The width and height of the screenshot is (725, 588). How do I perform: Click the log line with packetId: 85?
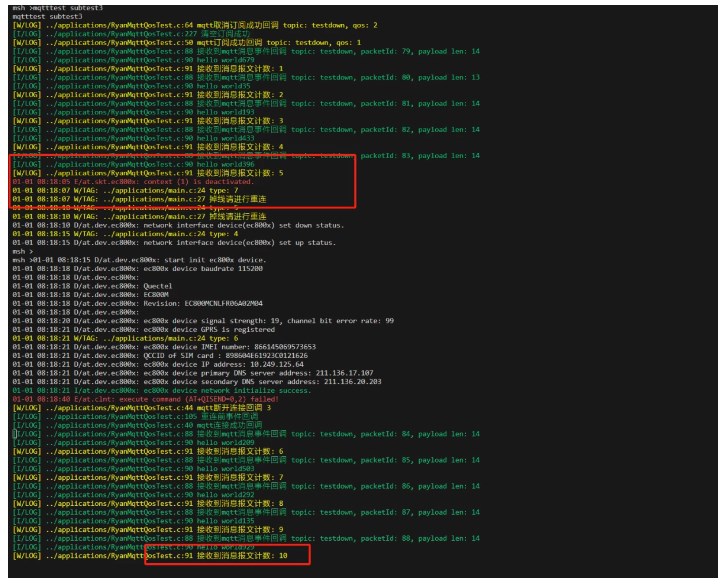[x=246, y=460]
